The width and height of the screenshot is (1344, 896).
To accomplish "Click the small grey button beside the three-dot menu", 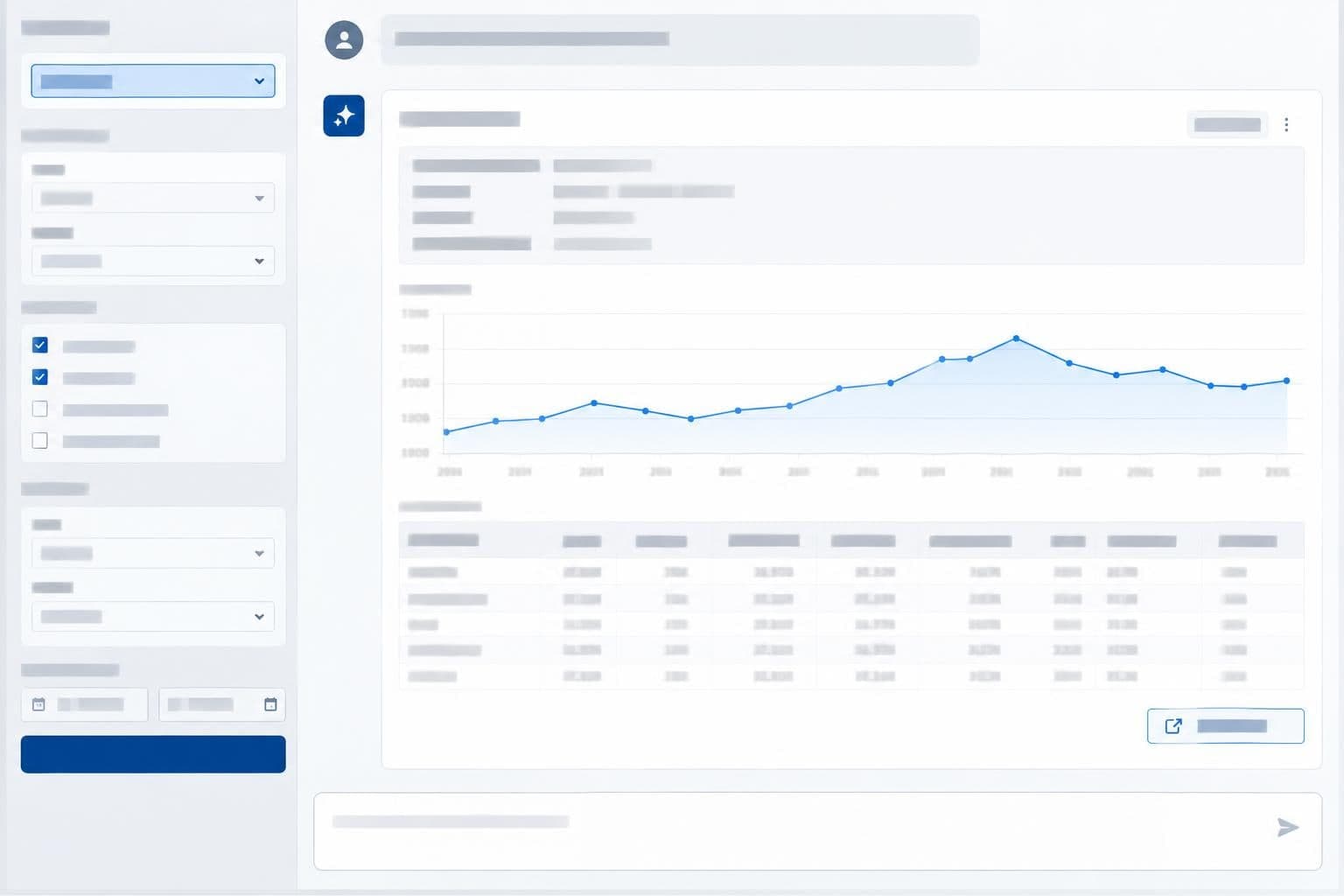I will pos(1227,124).
